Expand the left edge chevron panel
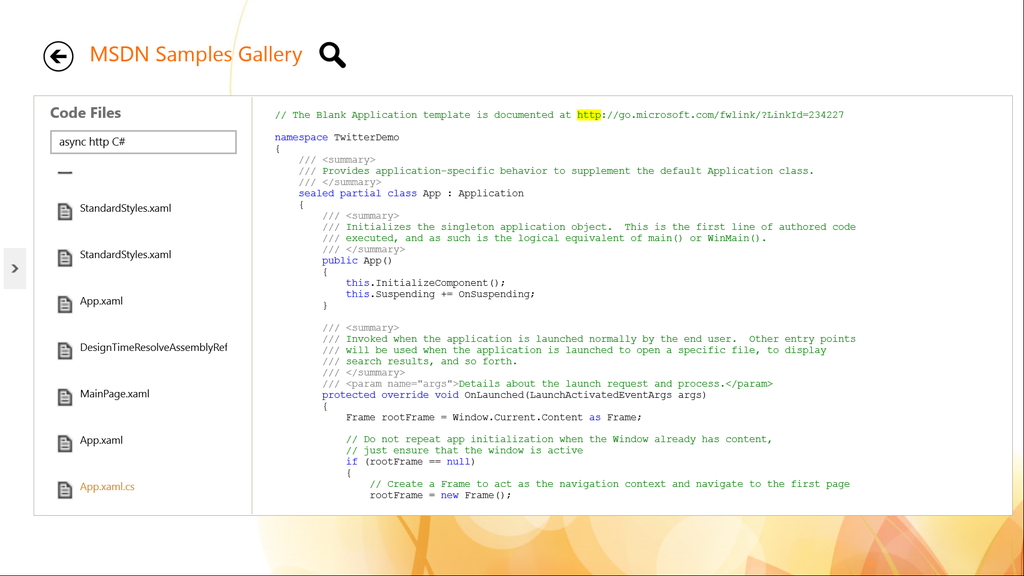This screenshot has height=576, width=1024. 14,268
